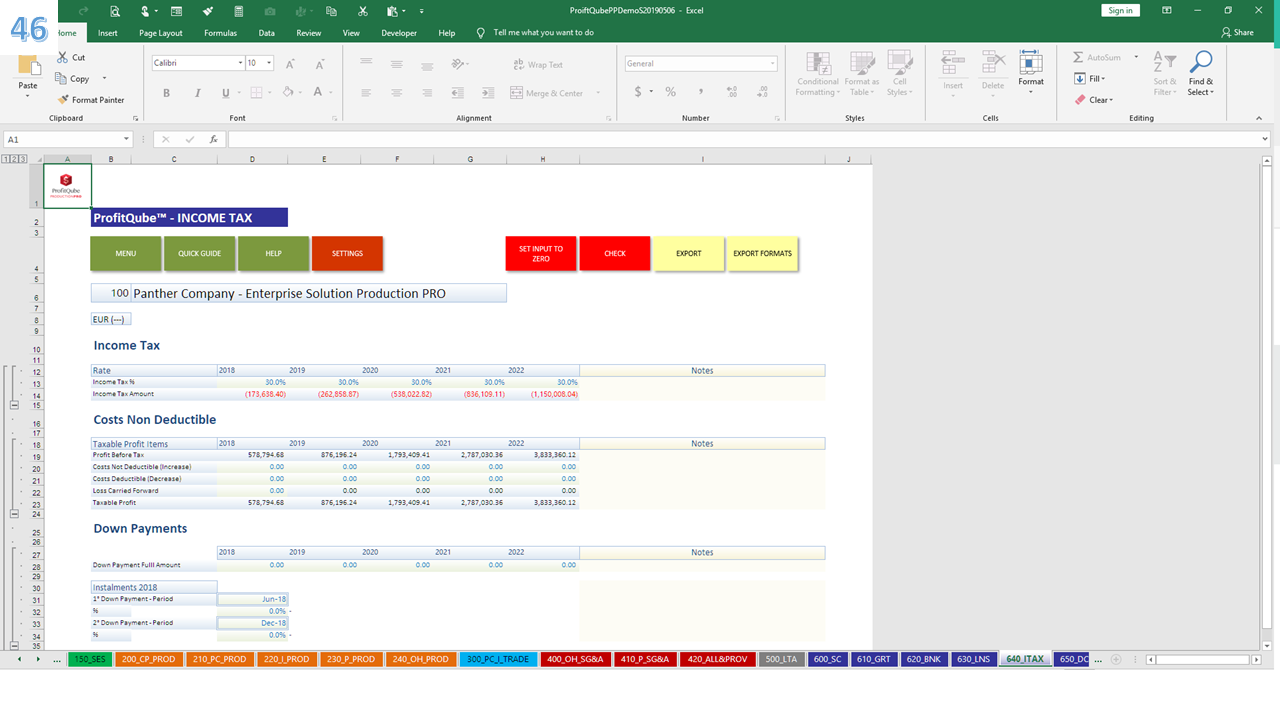Screen dimensions: 1280x720
Task: Expand the formula bar
Action: (1266, 140)
